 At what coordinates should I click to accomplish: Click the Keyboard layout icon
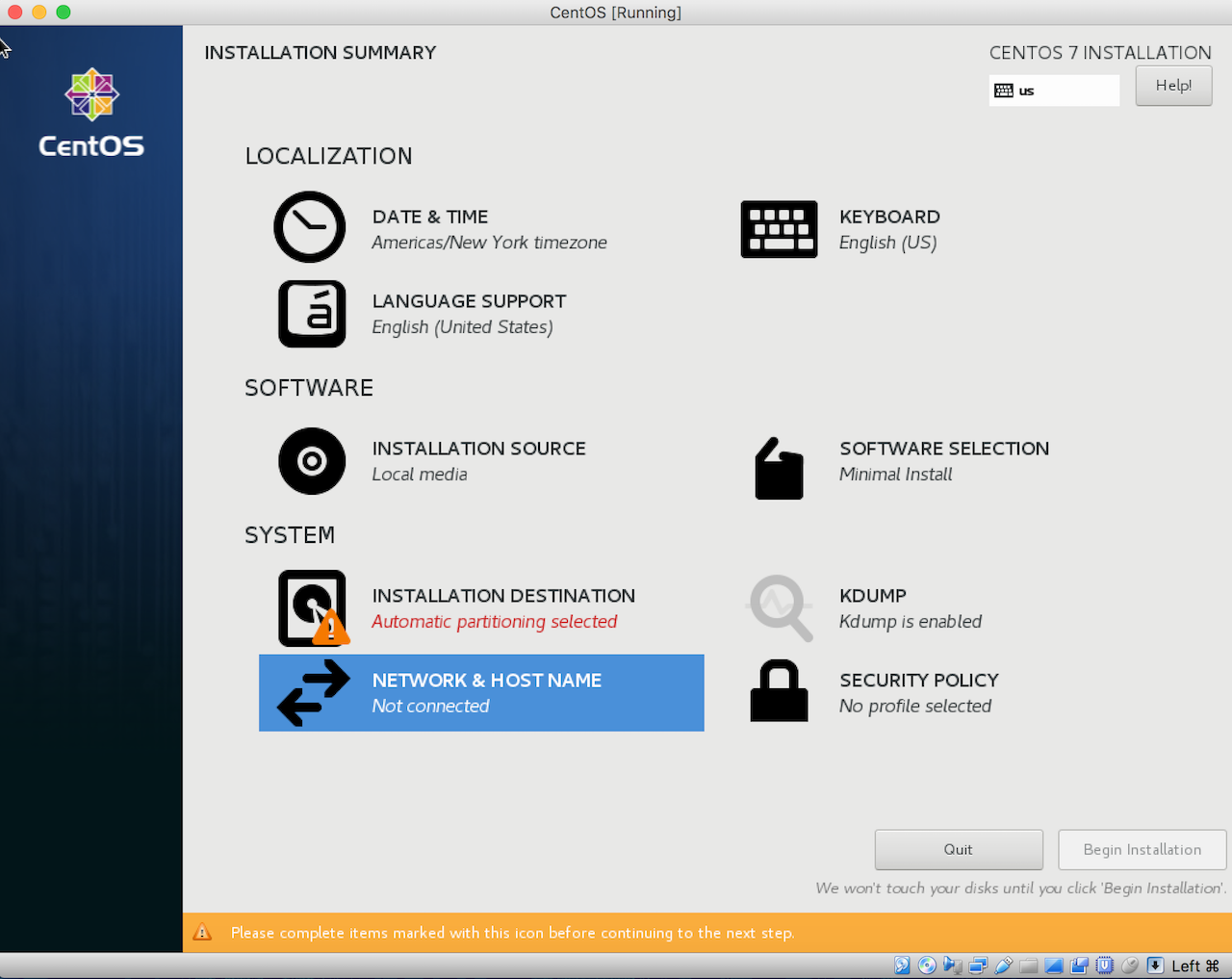[779, 229]
